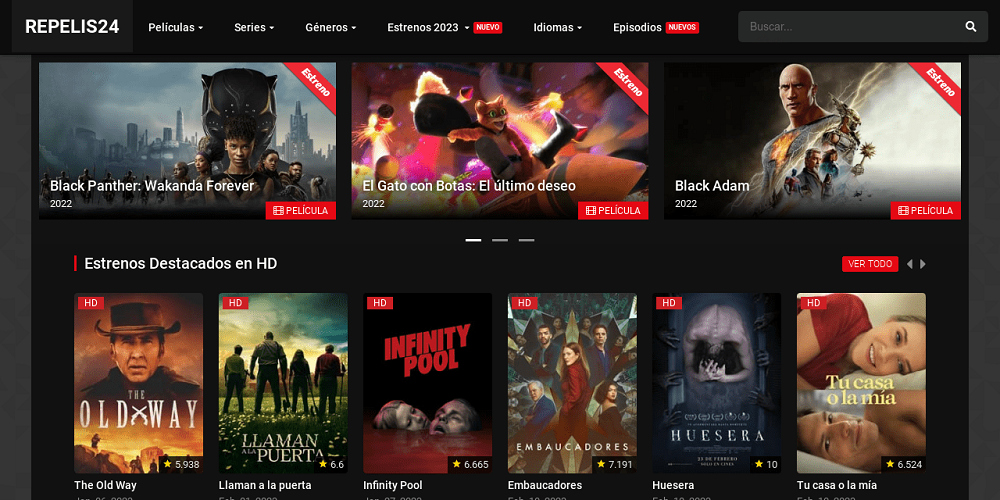
Task: Click HD badge on Huesera
Action: tap(669, 303)
